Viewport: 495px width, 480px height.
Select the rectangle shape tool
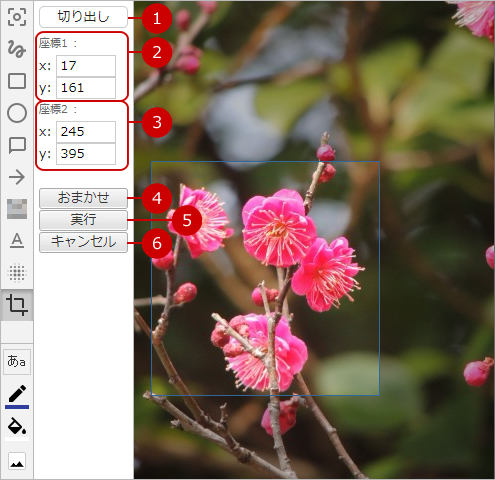pos(17,81)
